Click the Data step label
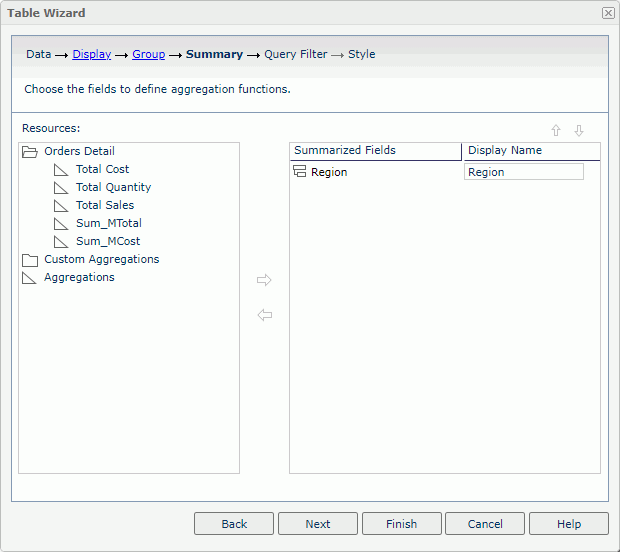 click(x=38, y=54)
